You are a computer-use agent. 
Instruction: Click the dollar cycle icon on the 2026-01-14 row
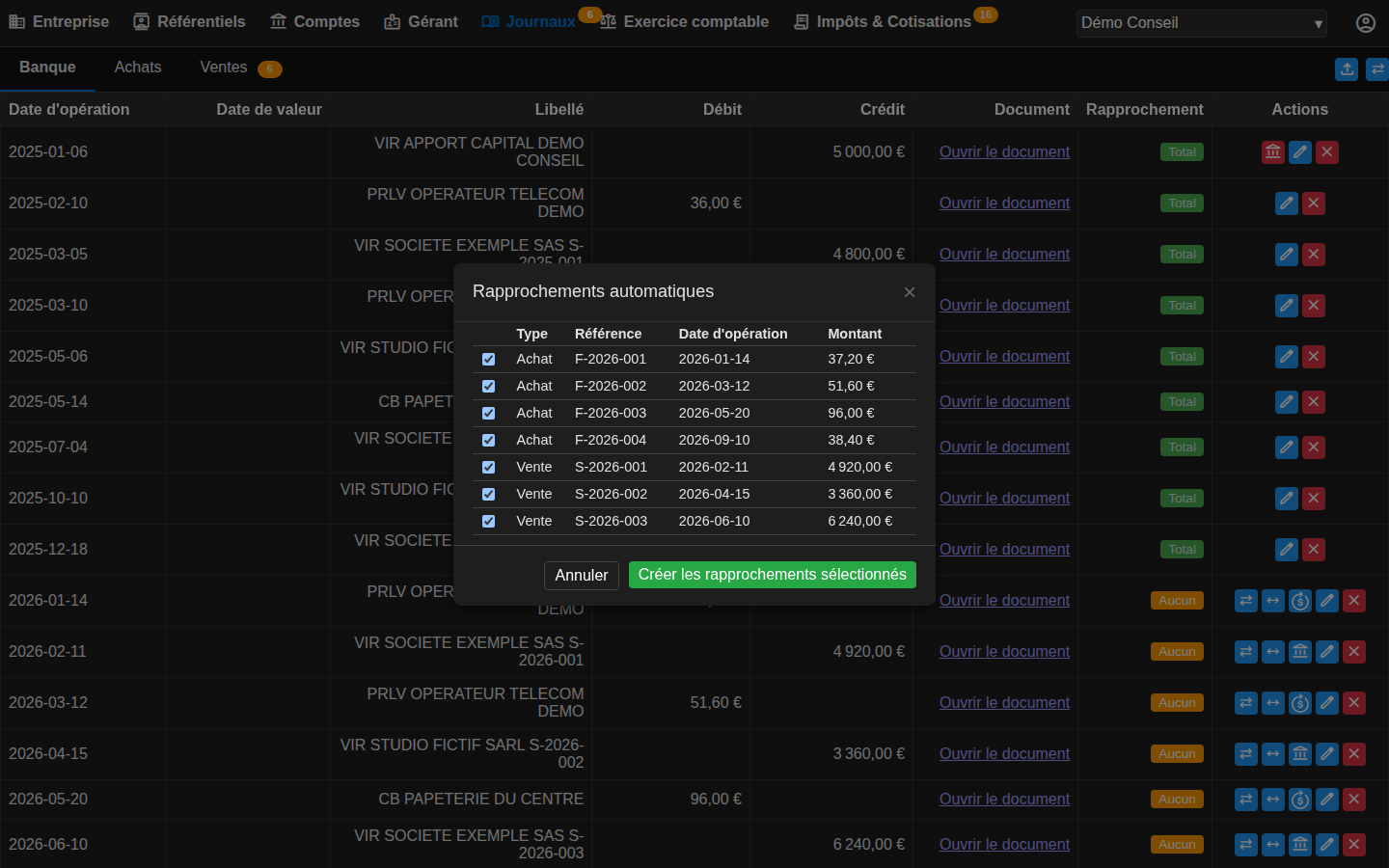pyautogui.click(x=1300, y=600)
